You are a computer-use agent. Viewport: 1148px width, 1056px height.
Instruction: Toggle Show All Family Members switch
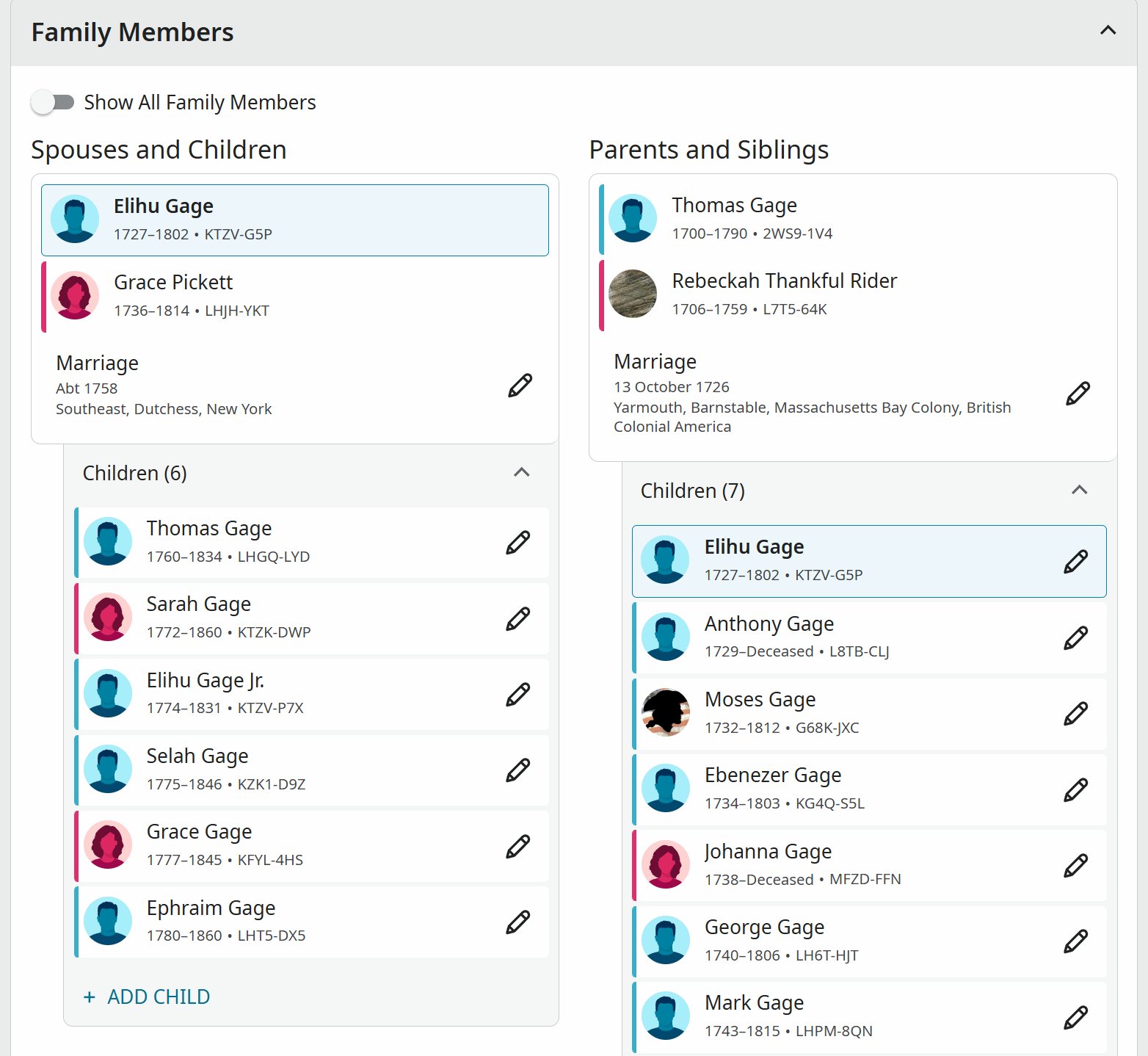[x=53, y=102]
